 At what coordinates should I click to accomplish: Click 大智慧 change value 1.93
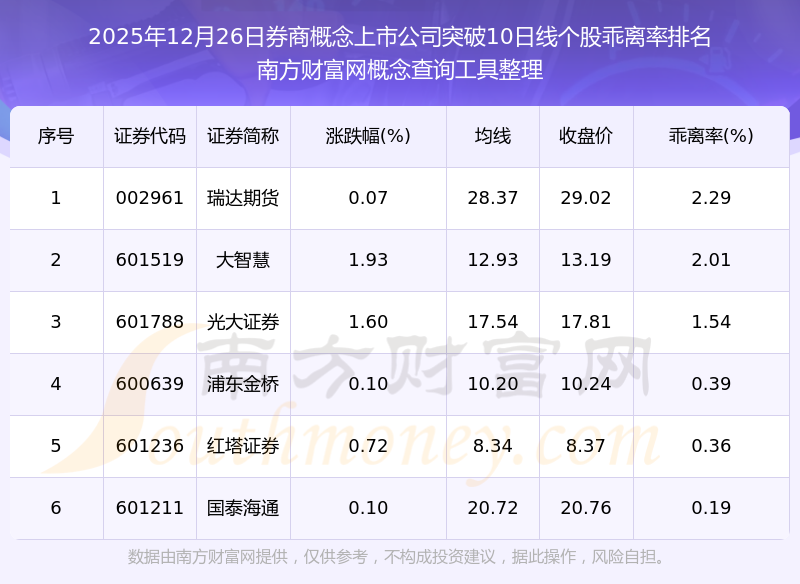368,260
